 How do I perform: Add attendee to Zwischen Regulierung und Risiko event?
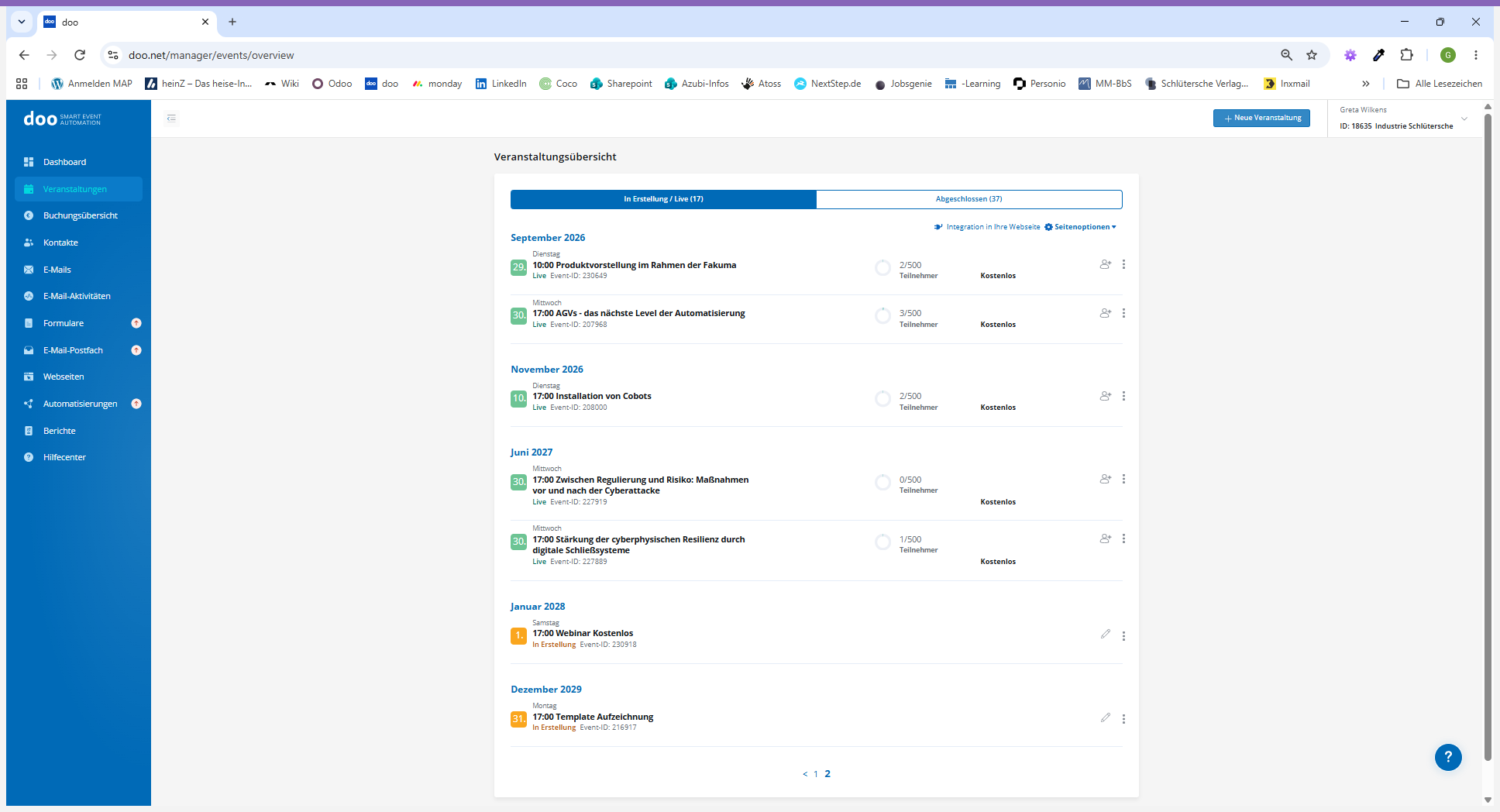coord(1106,479)
